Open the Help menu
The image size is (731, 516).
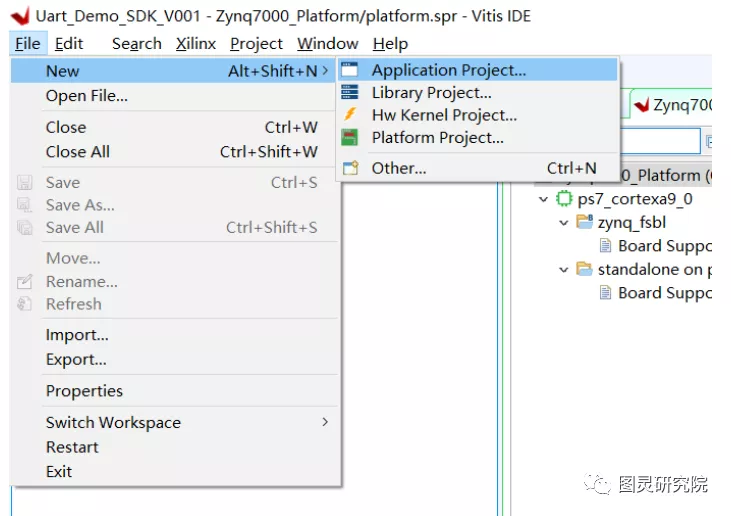[390, 44]
